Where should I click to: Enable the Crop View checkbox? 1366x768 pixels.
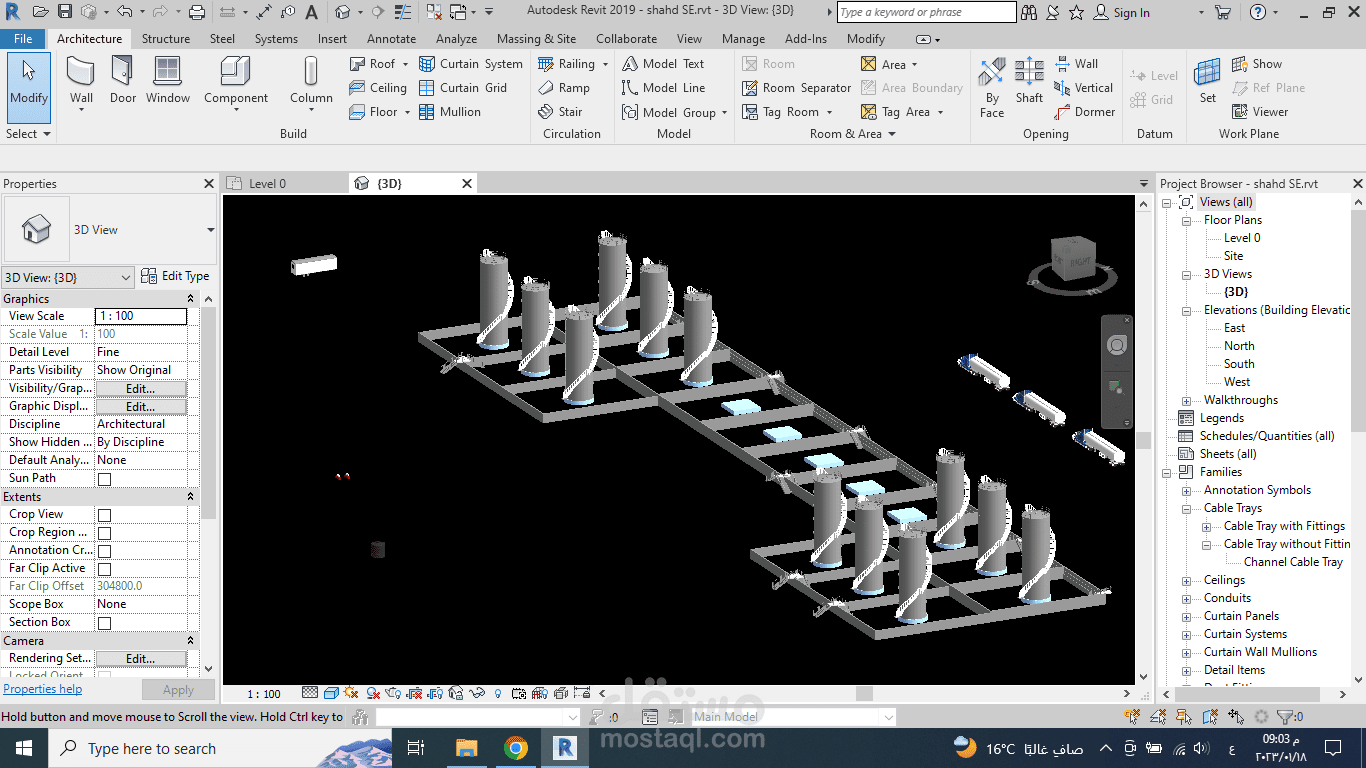(104, 515)
